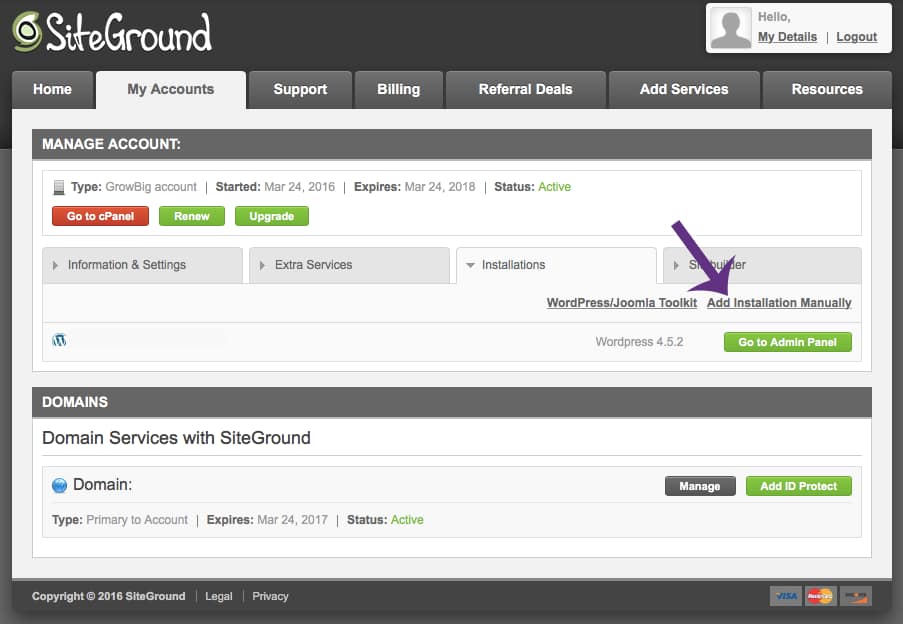Click the MasterCard icon in footer
903x624 pixels.
click(820, 596)
